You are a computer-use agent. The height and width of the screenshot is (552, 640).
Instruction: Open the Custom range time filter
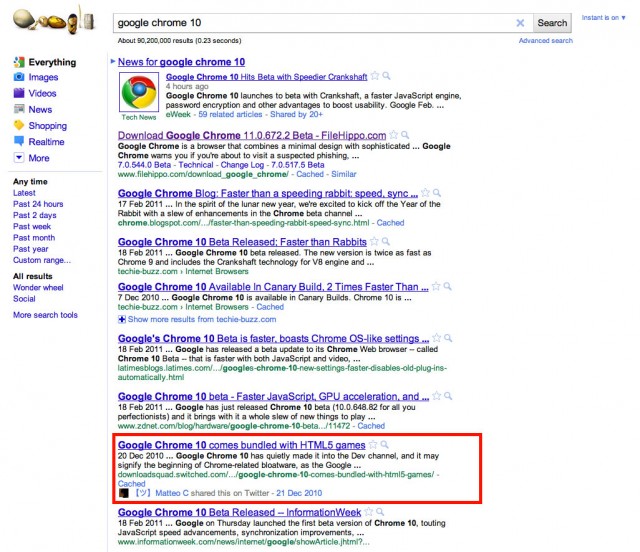click(42, 260)
